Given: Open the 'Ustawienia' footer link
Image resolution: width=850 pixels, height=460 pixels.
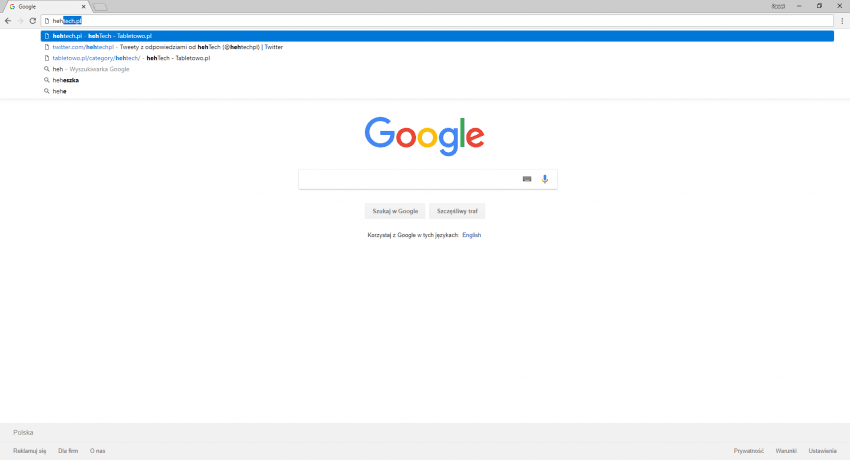Looking at the screenshot, I should [x=822, y=451].
